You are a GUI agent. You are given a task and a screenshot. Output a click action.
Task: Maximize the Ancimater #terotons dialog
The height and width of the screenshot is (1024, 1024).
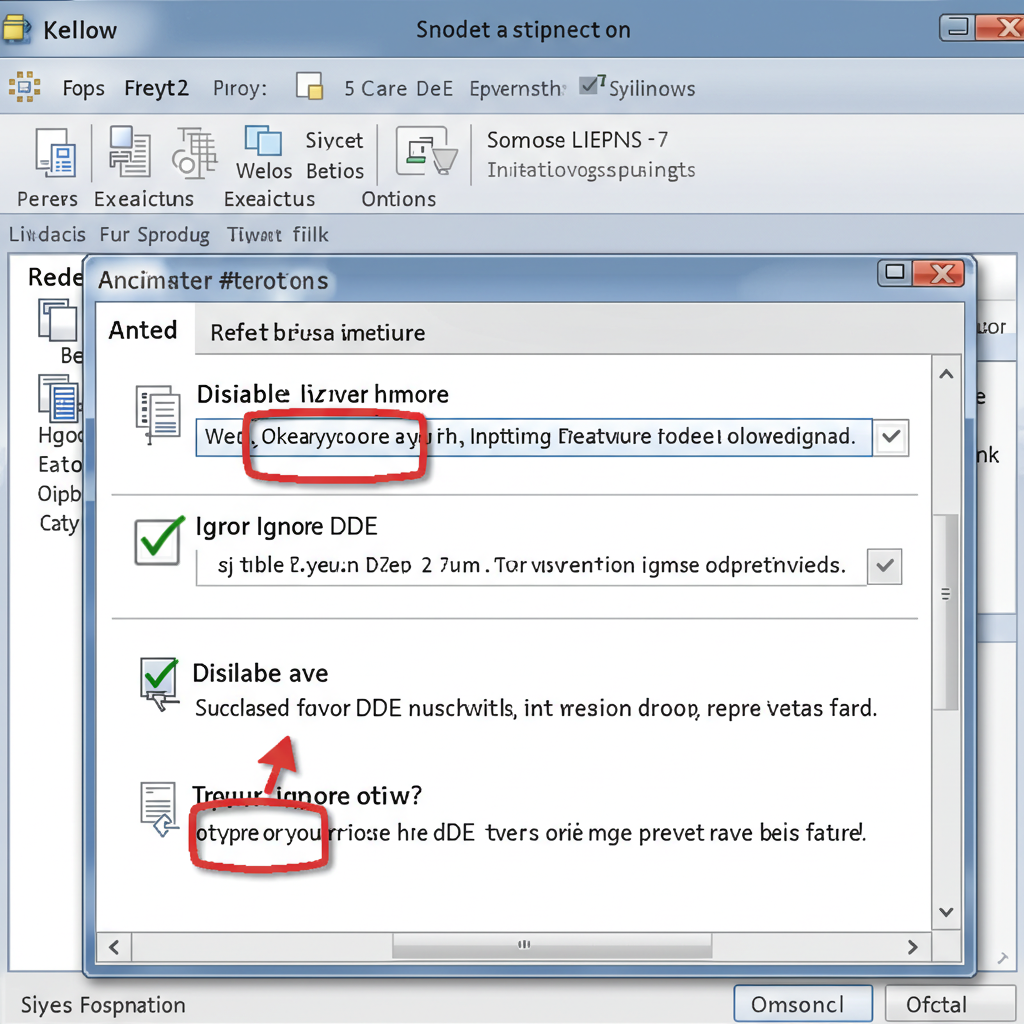(894, 273)
